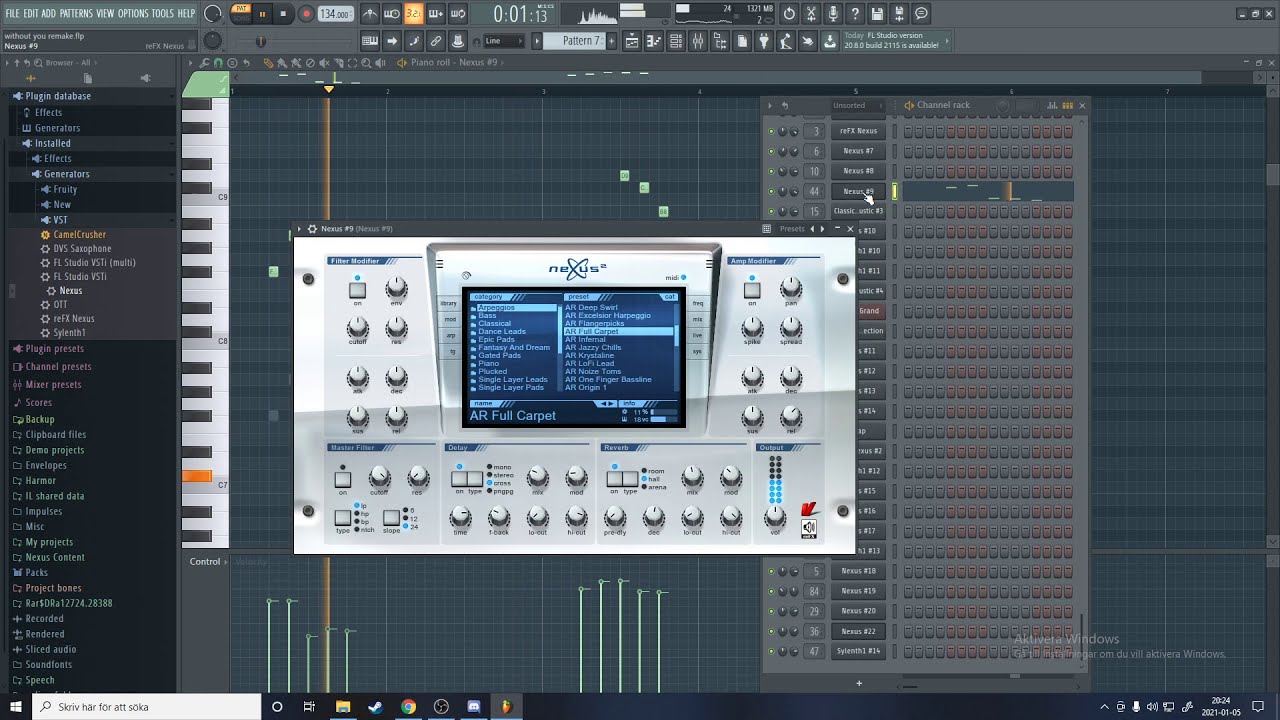Click the record button in the transport bar
Screen dimensions: 1280x720
[306, 14]
